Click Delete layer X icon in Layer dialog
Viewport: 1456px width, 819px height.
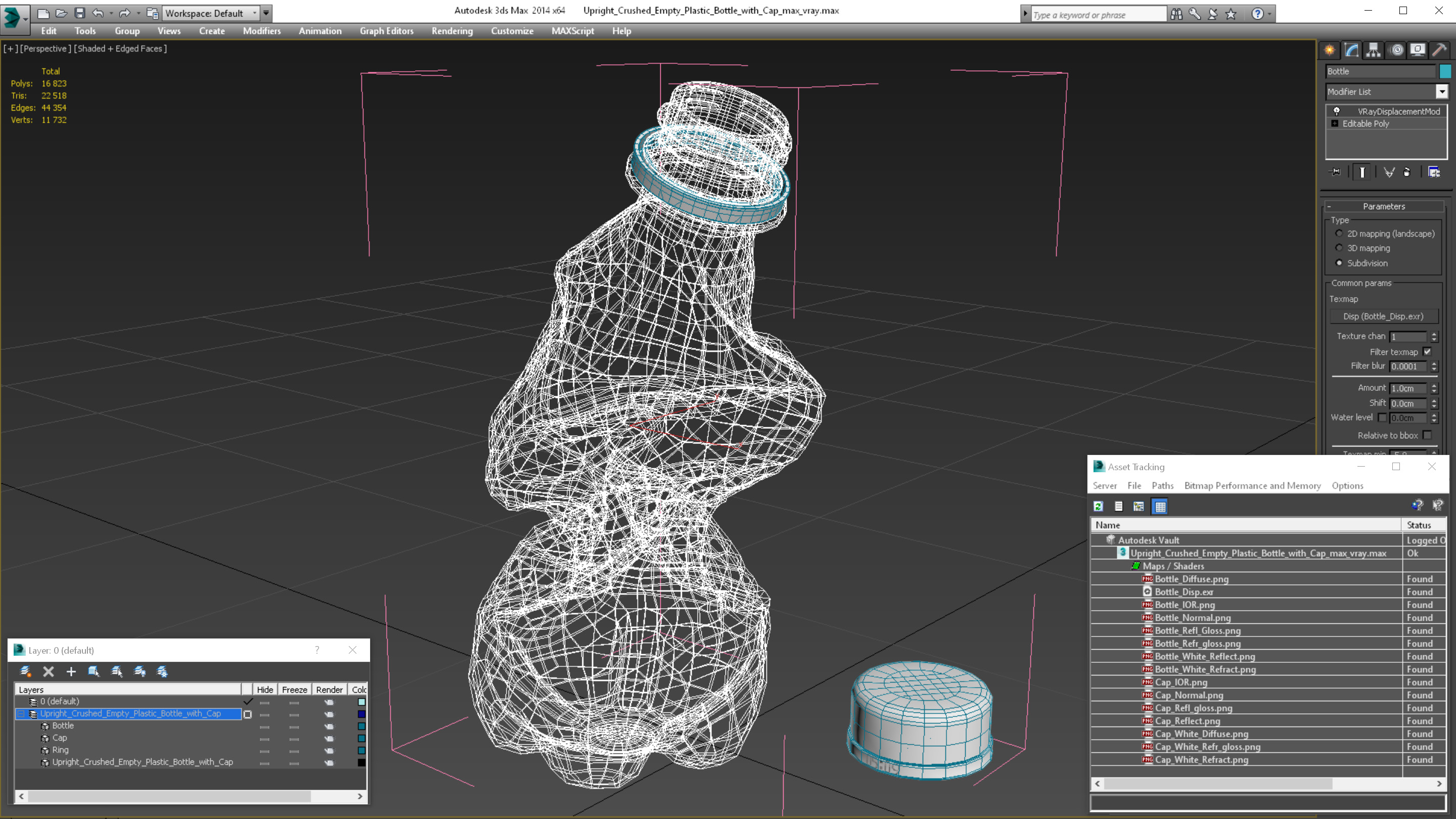tap(49, 671)
